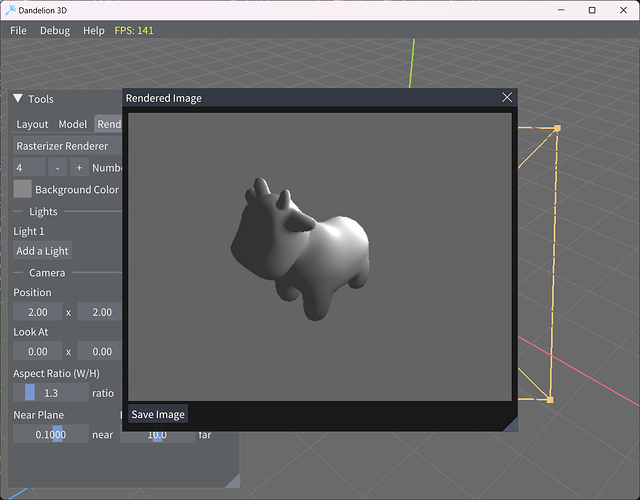Edit Look At second value 0.00
This screenshot has height=500, width=640.
(100, 351)
